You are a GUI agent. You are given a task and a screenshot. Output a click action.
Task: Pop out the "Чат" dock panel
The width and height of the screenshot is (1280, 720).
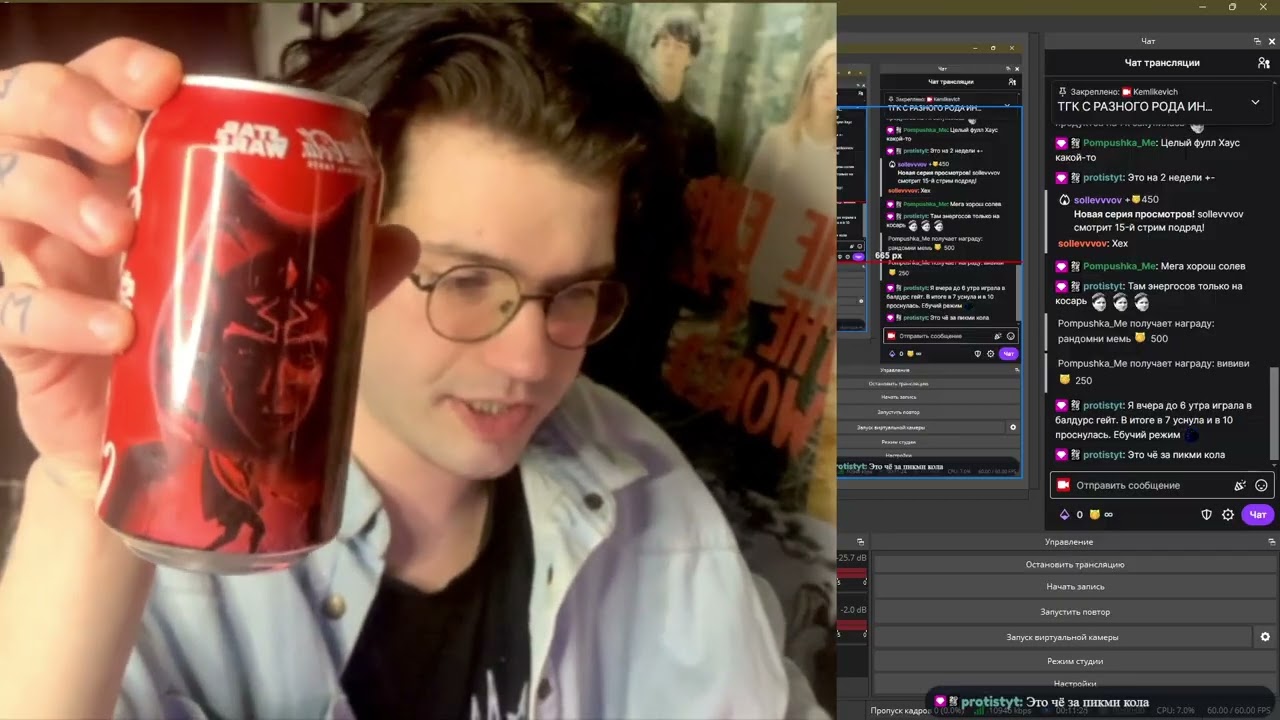pyautogui.click(x=1257, y=41)
